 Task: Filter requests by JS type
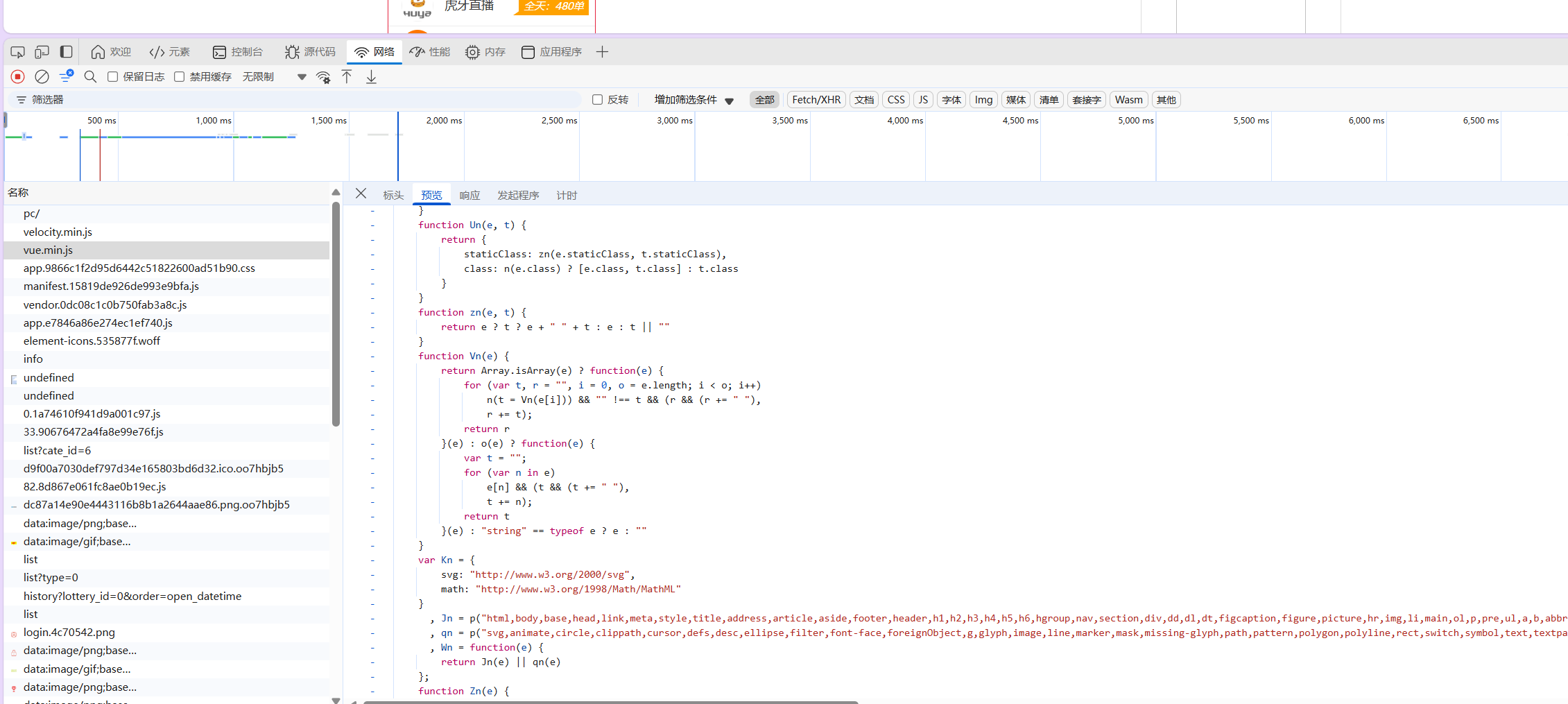(x=923, y=100)
